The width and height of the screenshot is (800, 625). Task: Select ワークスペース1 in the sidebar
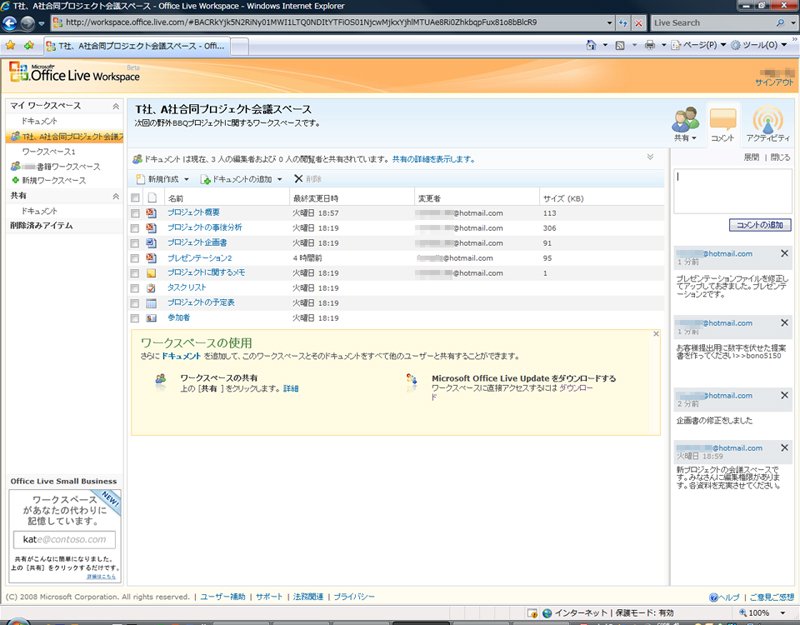point(48,152)
